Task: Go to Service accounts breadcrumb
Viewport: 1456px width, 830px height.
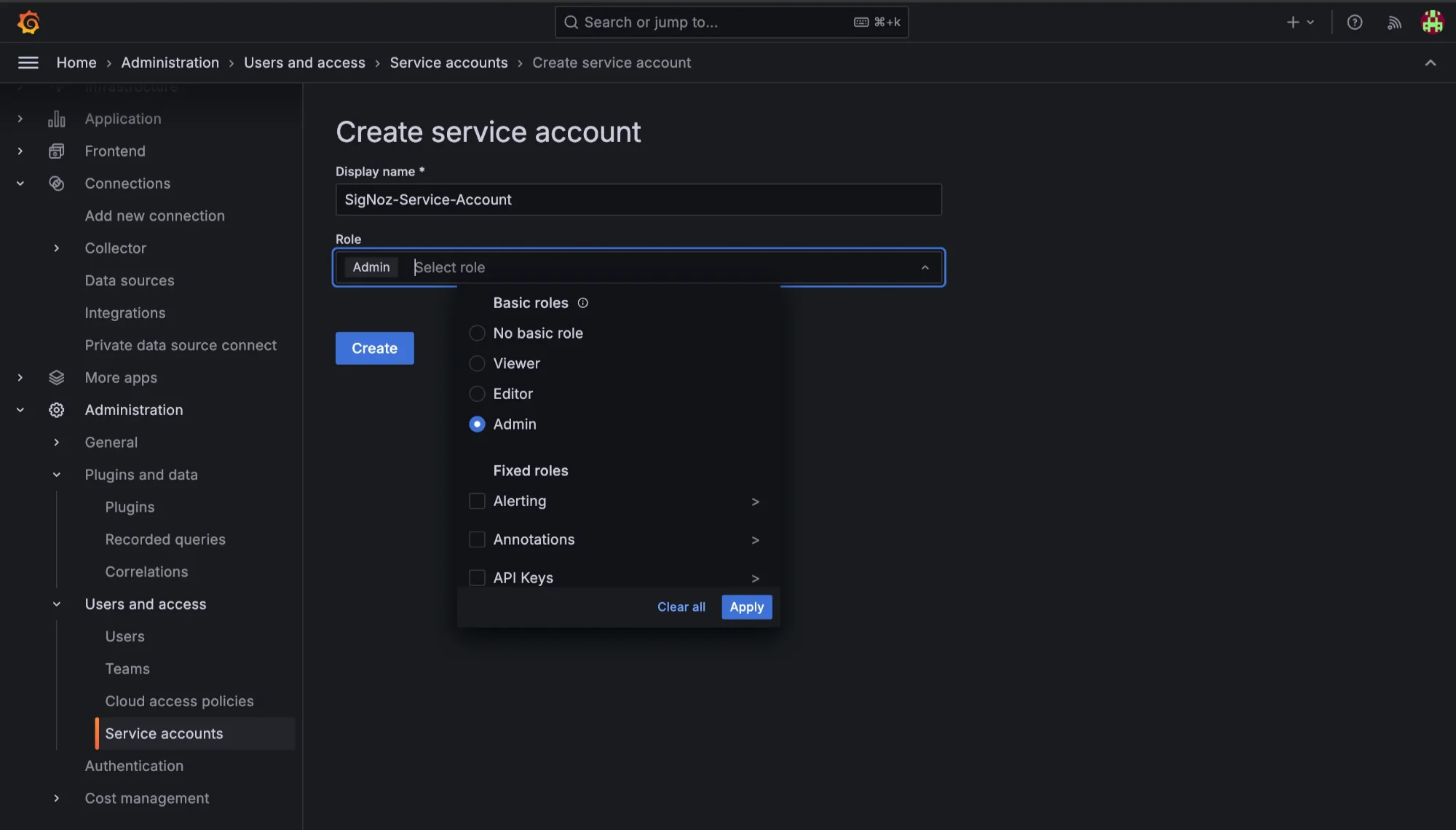Action: (448, 63)
